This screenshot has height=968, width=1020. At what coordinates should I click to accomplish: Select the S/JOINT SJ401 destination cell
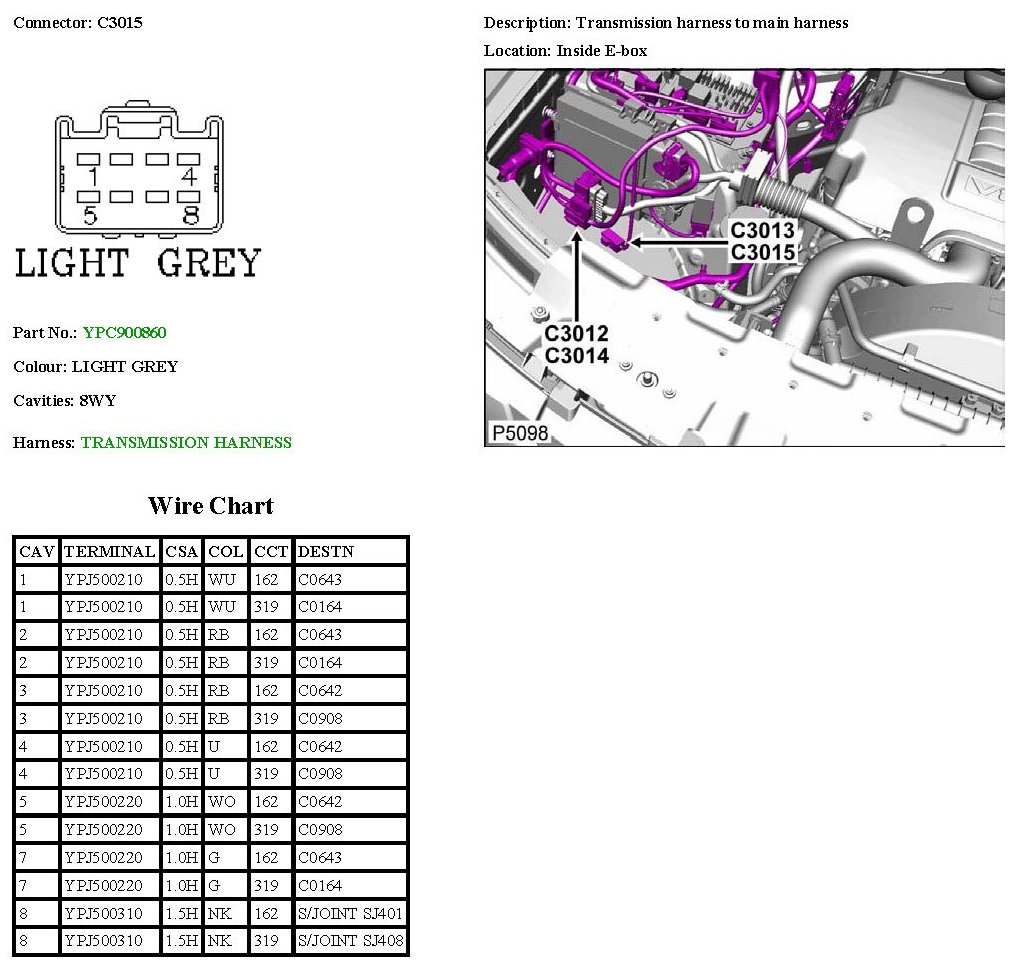(351, 914)
